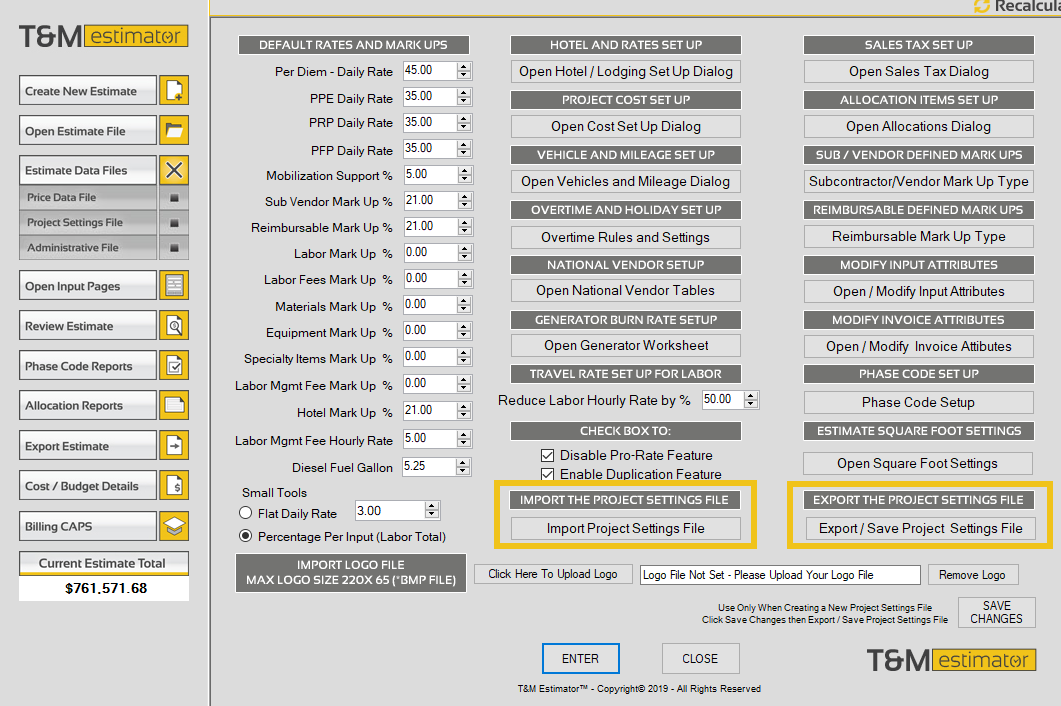
Task: Adjust the Small Tools Flat Daily Rate spinner
Action: [432, 510]
